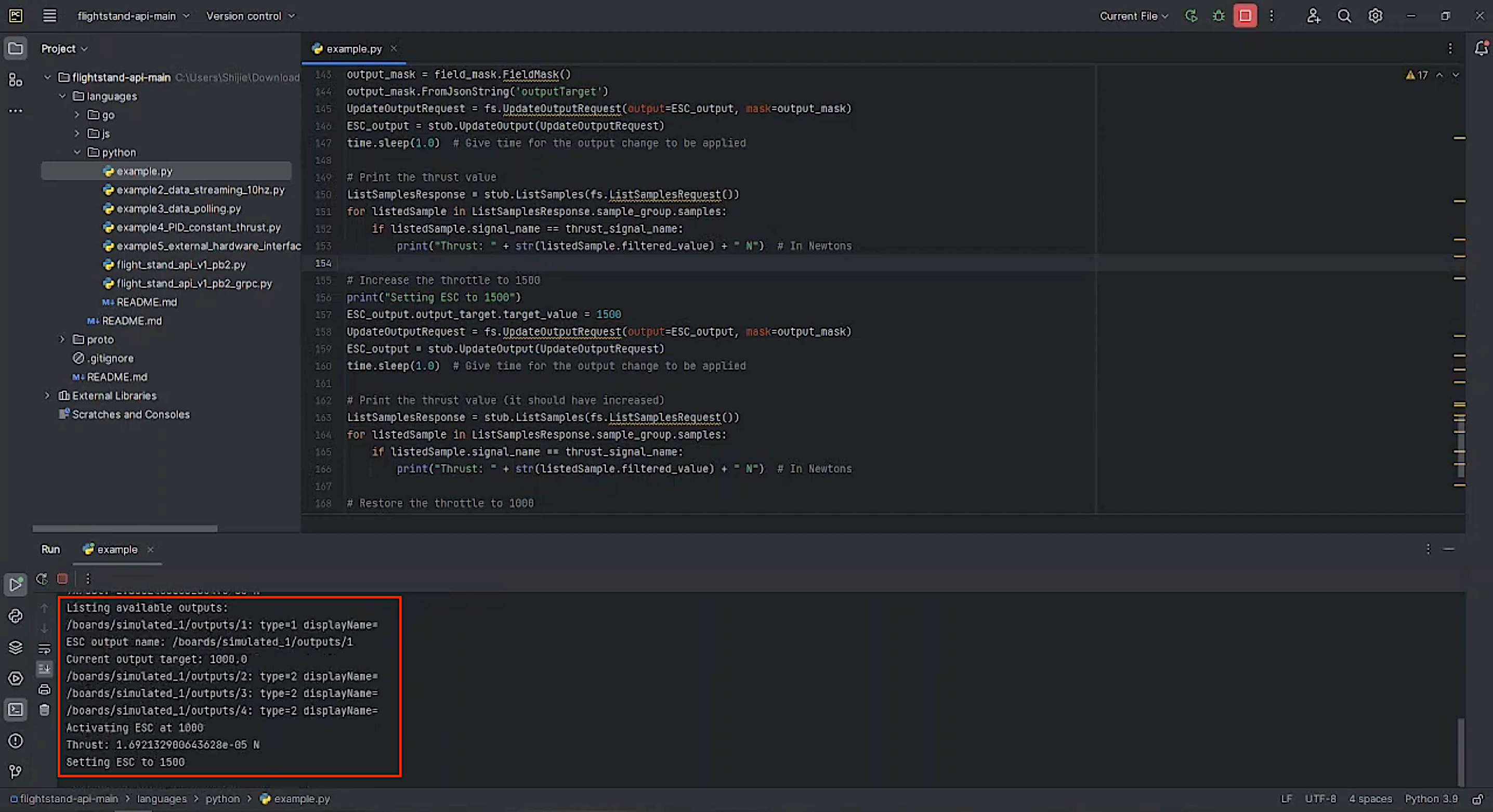This screenshot has height=812, width=1493.
Task: Open Search Everywhere
Action: tap(1344, 16)
